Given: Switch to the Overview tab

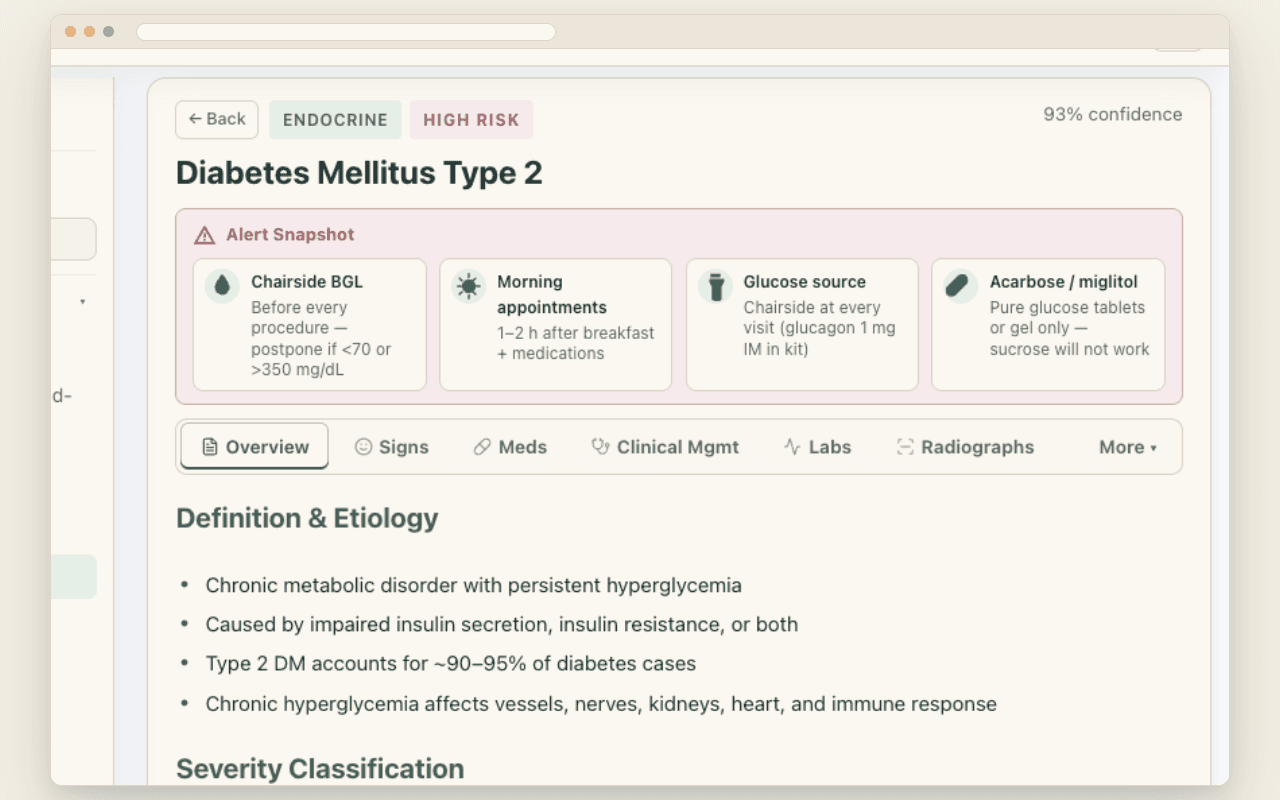Looking at the screenshot, I should 254,446.
